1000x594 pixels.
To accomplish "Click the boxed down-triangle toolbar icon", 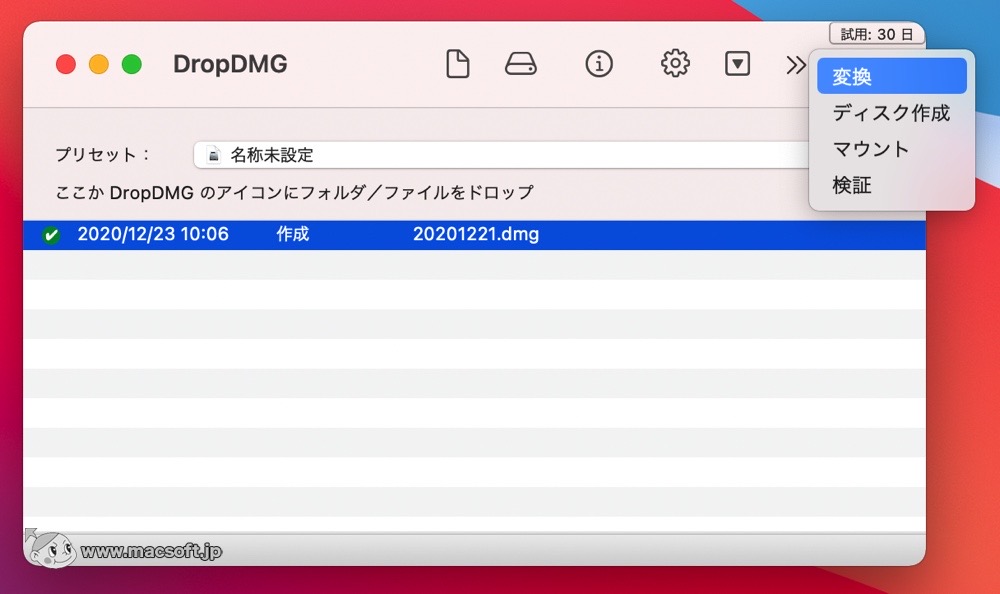I will pos(737,64).
